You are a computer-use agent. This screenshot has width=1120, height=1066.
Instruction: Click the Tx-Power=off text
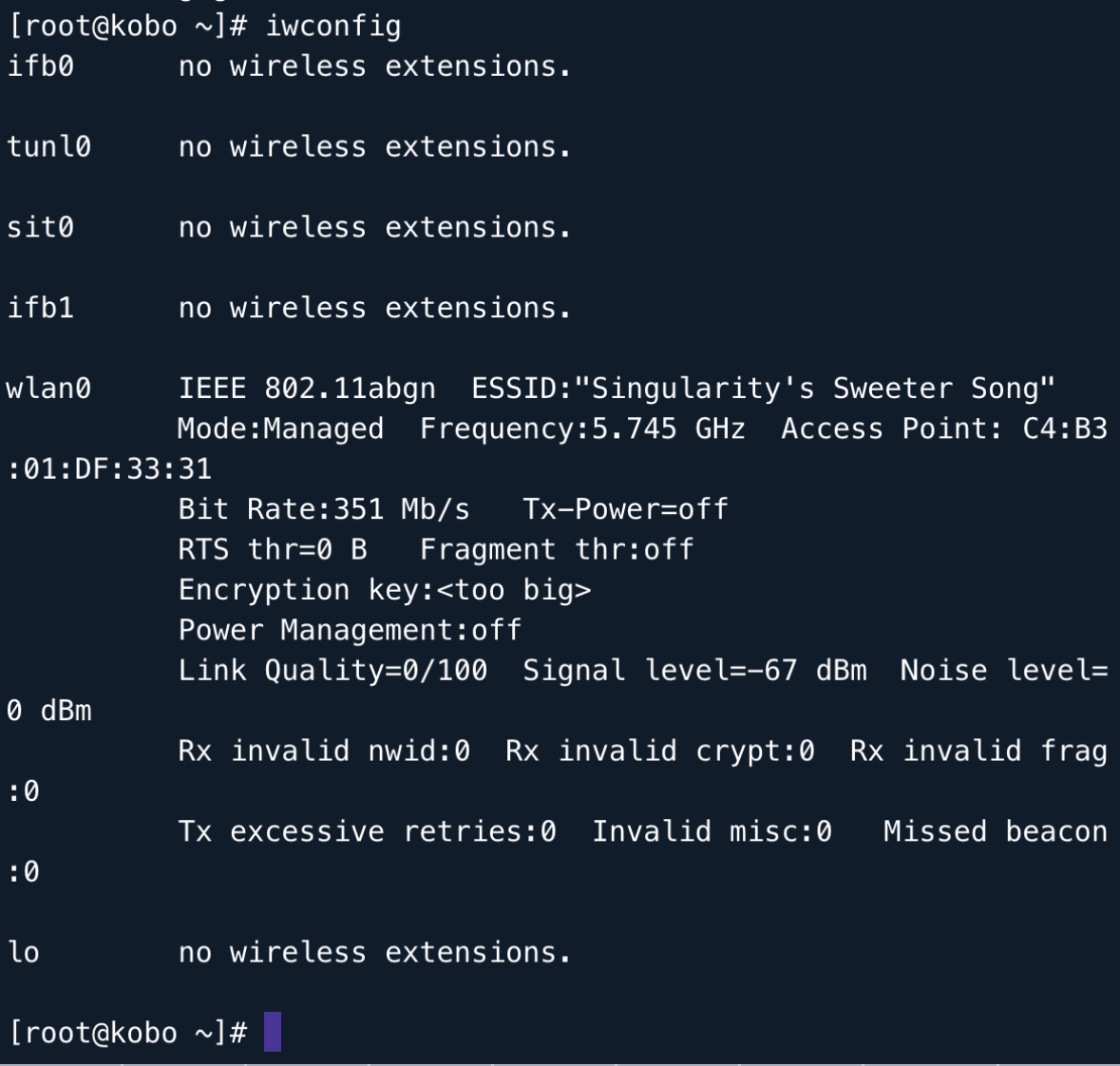pyautogui.click(x=625, y=509)
